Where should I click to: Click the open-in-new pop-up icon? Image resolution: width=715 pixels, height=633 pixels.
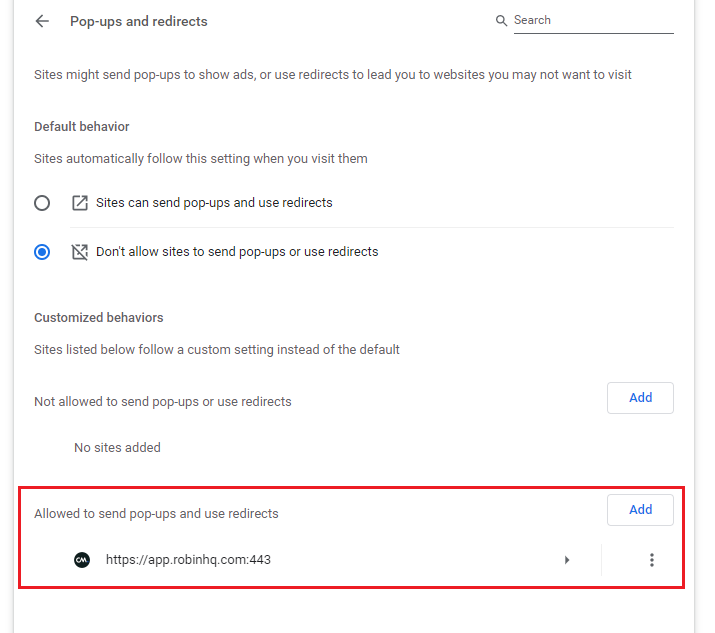coord(80,203)
